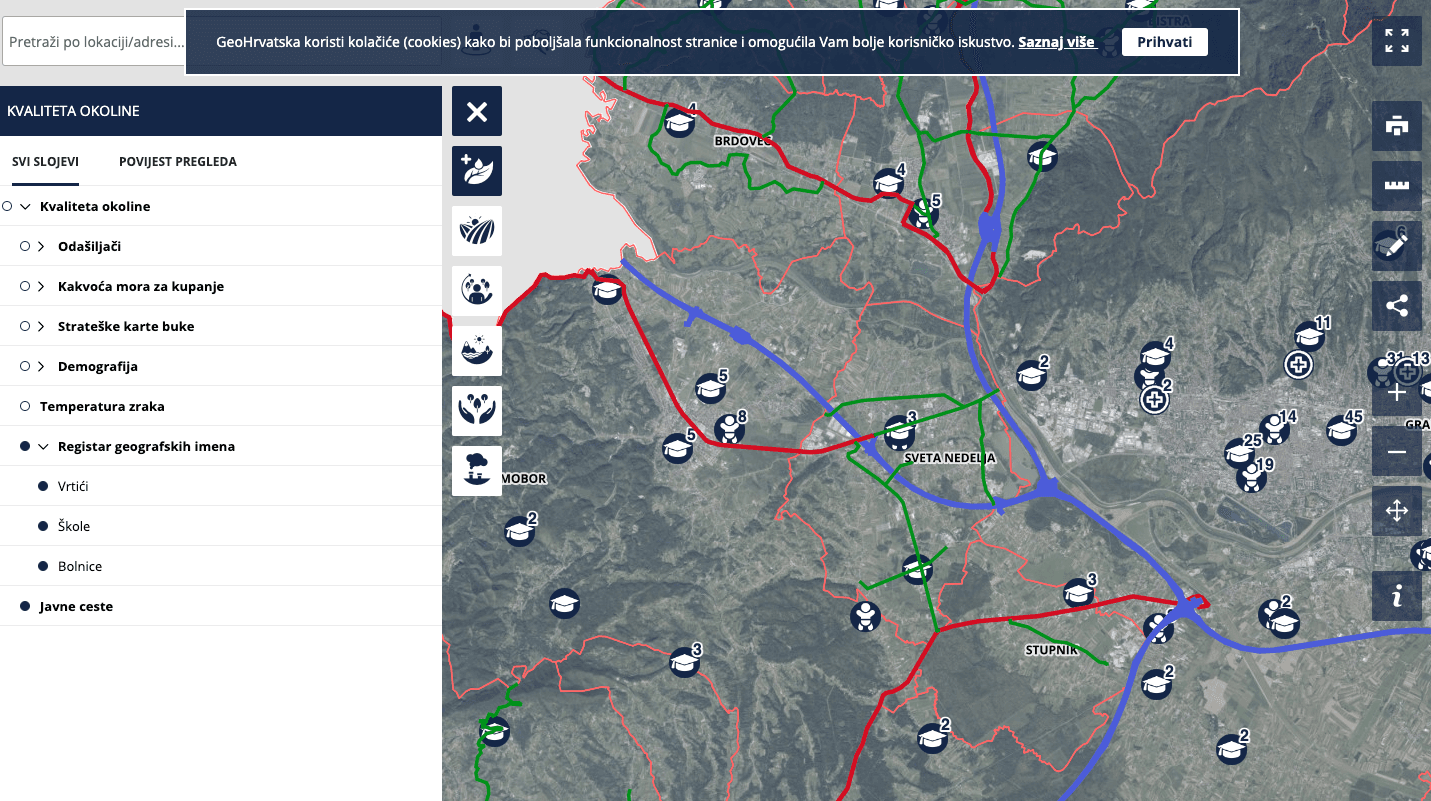
Task: Click the Odašiljači group label
Action: click(89, 246)
